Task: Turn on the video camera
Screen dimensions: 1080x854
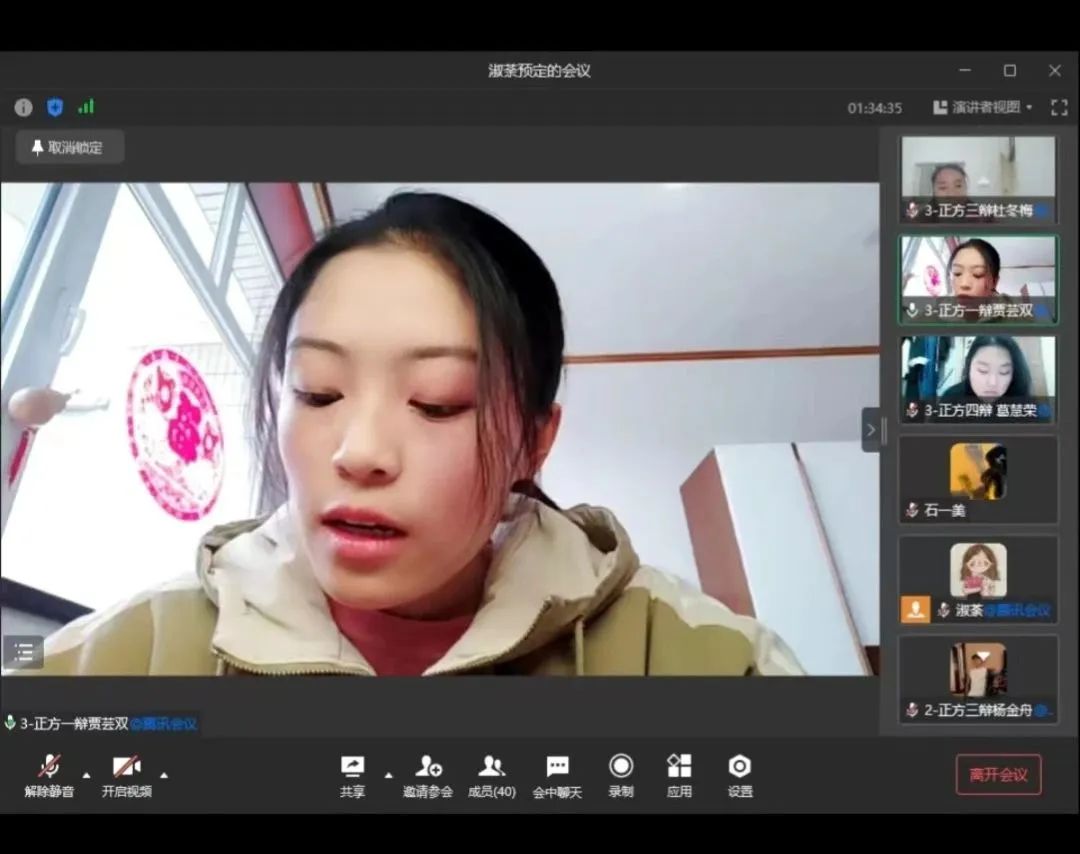Action: pos(126,776)
